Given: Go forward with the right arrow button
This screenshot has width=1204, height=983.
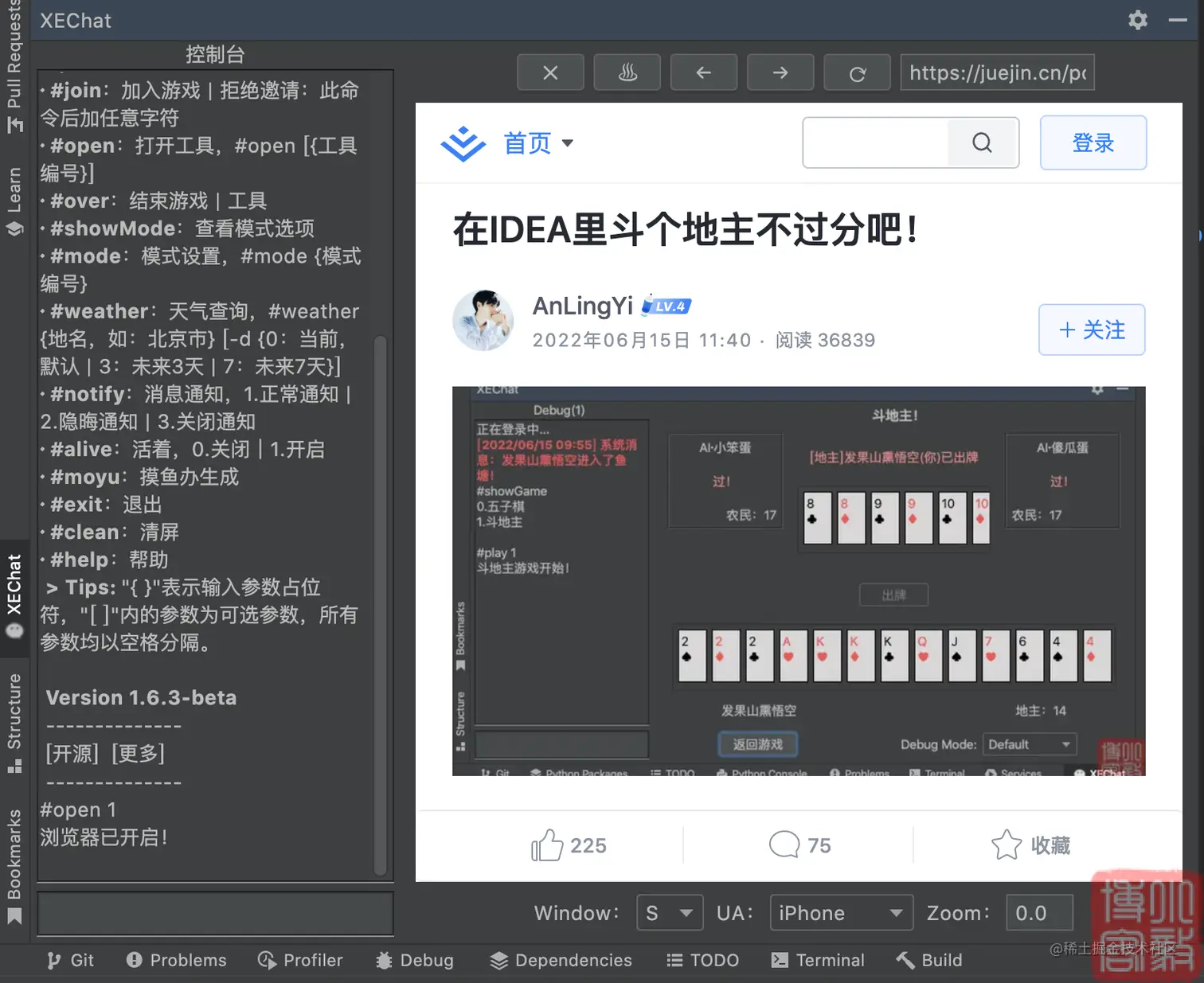Looking at the screenshot, I should [x=780, y=72].
